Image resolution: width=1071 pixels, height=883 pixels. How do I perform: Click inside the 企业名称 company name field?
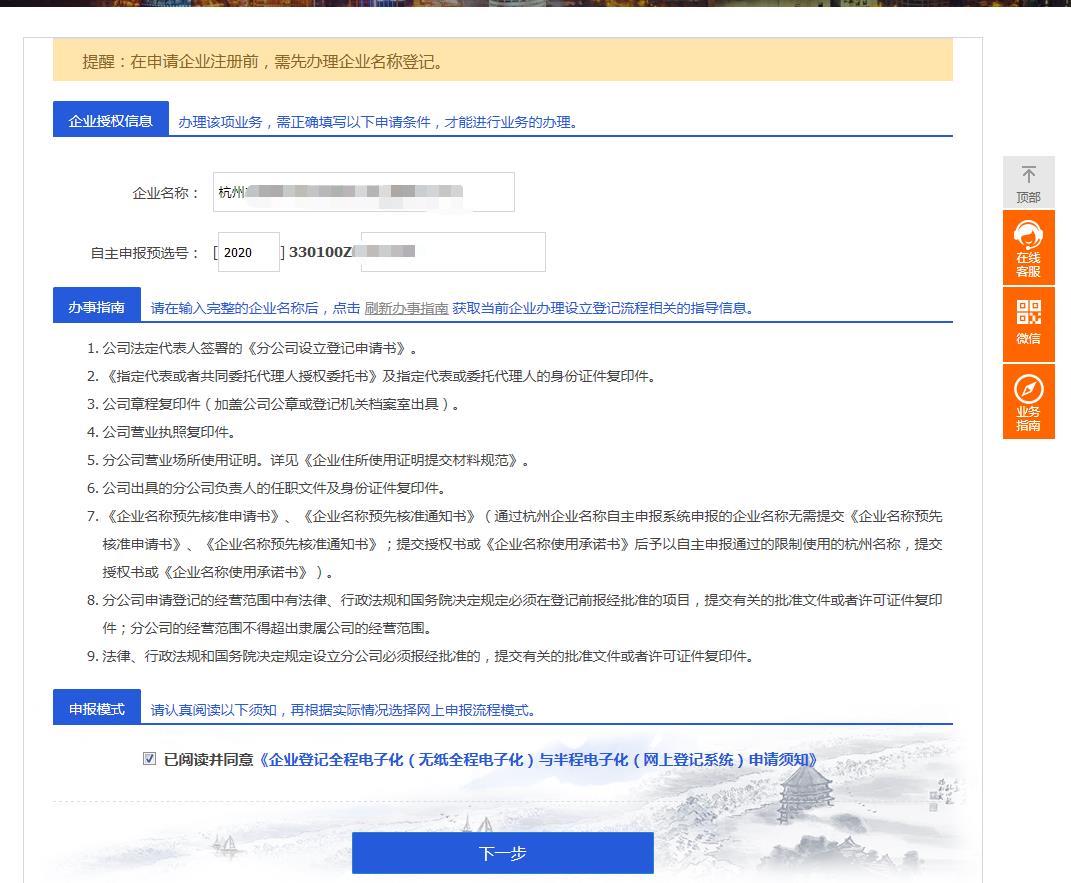coord(363,191)
